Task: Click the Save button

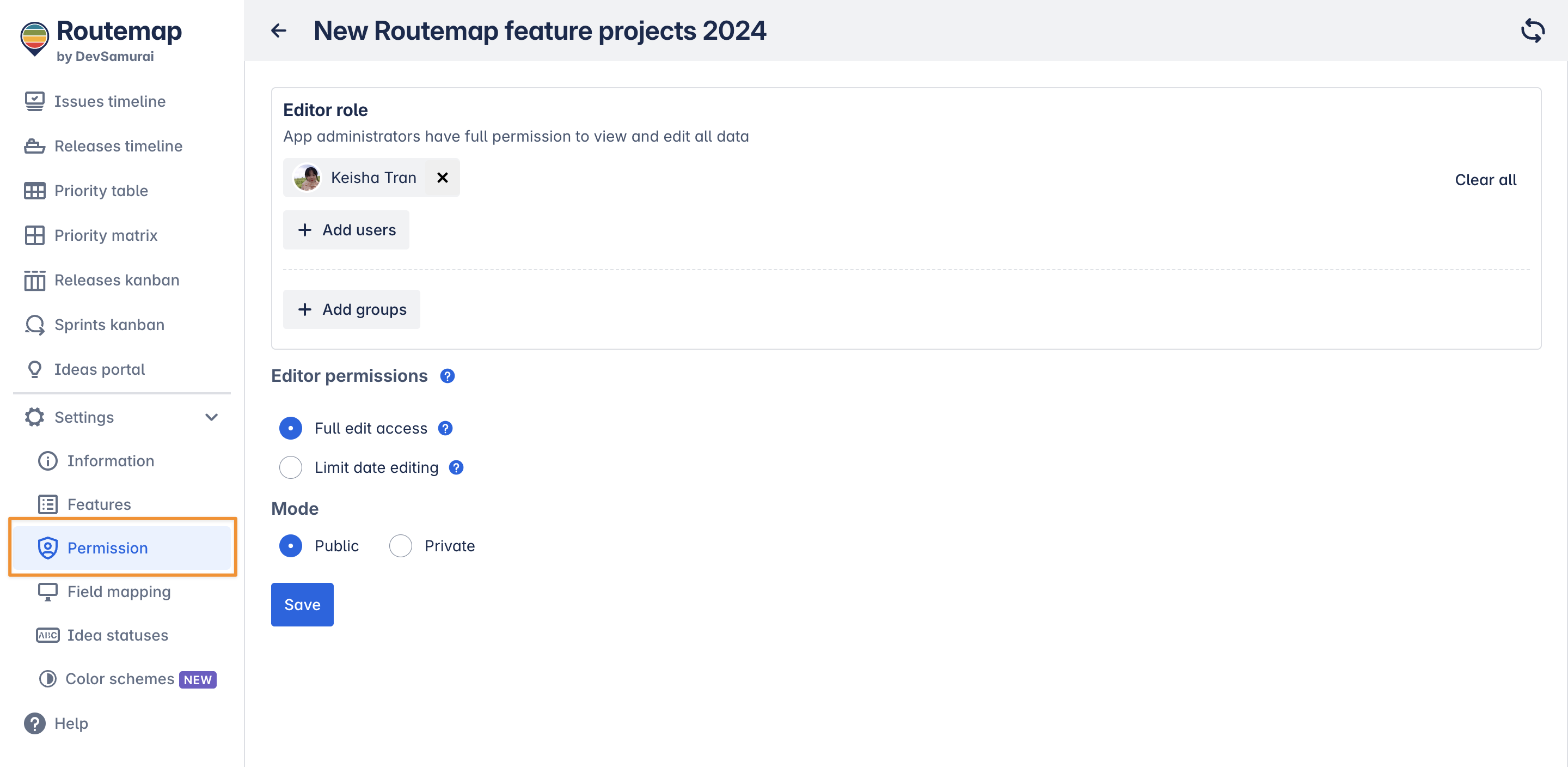Action: pyautogui.click(x=302, y=604)
